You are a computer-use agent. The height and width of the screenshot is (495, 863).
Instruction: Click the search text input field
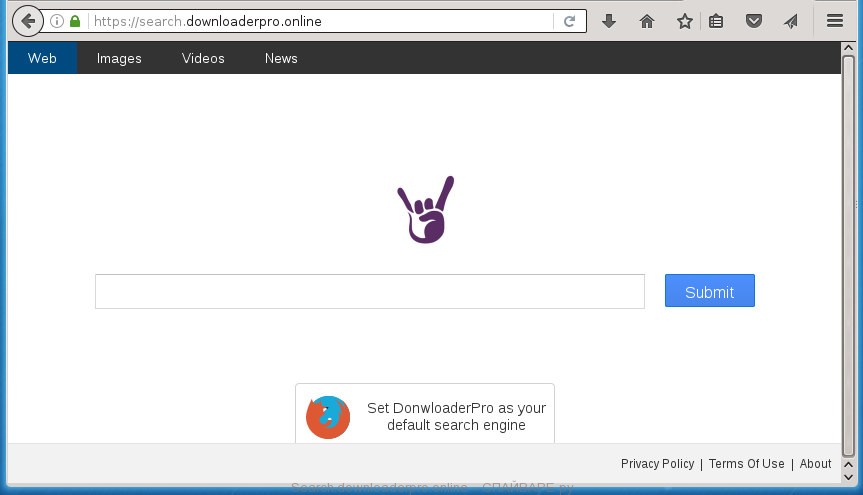tap(369, 292)
